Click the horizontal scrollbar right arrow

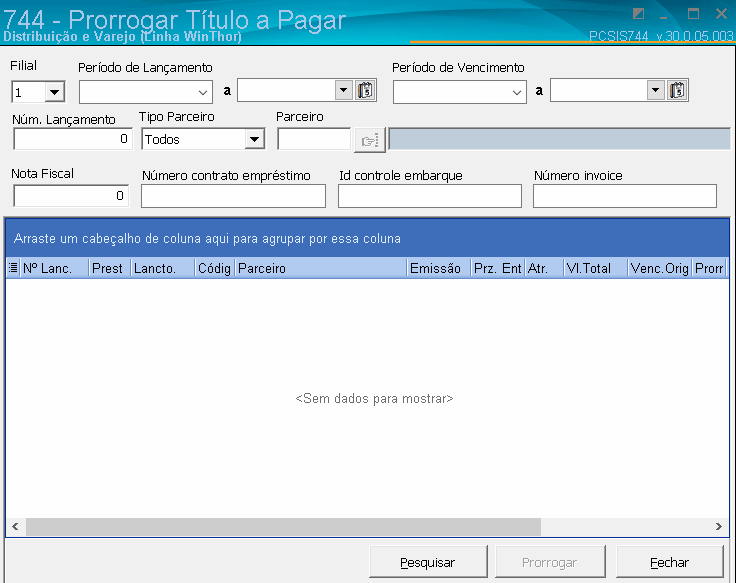click(x=719, y=526)
